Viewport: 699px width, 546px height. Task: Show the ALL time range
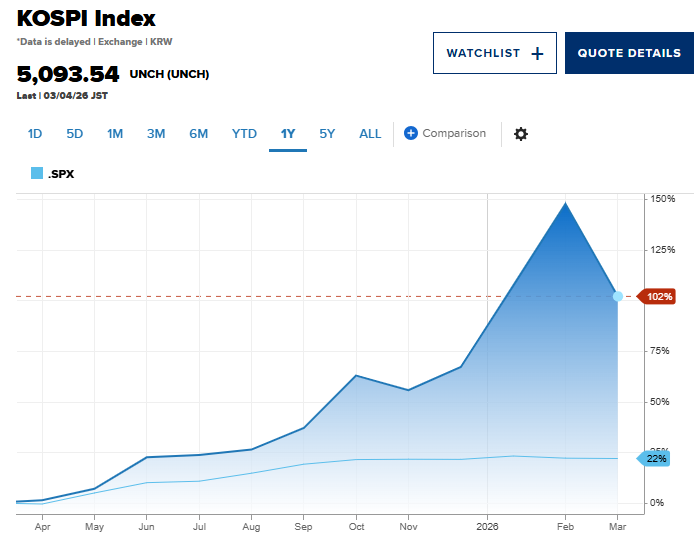tap(370, 134)
